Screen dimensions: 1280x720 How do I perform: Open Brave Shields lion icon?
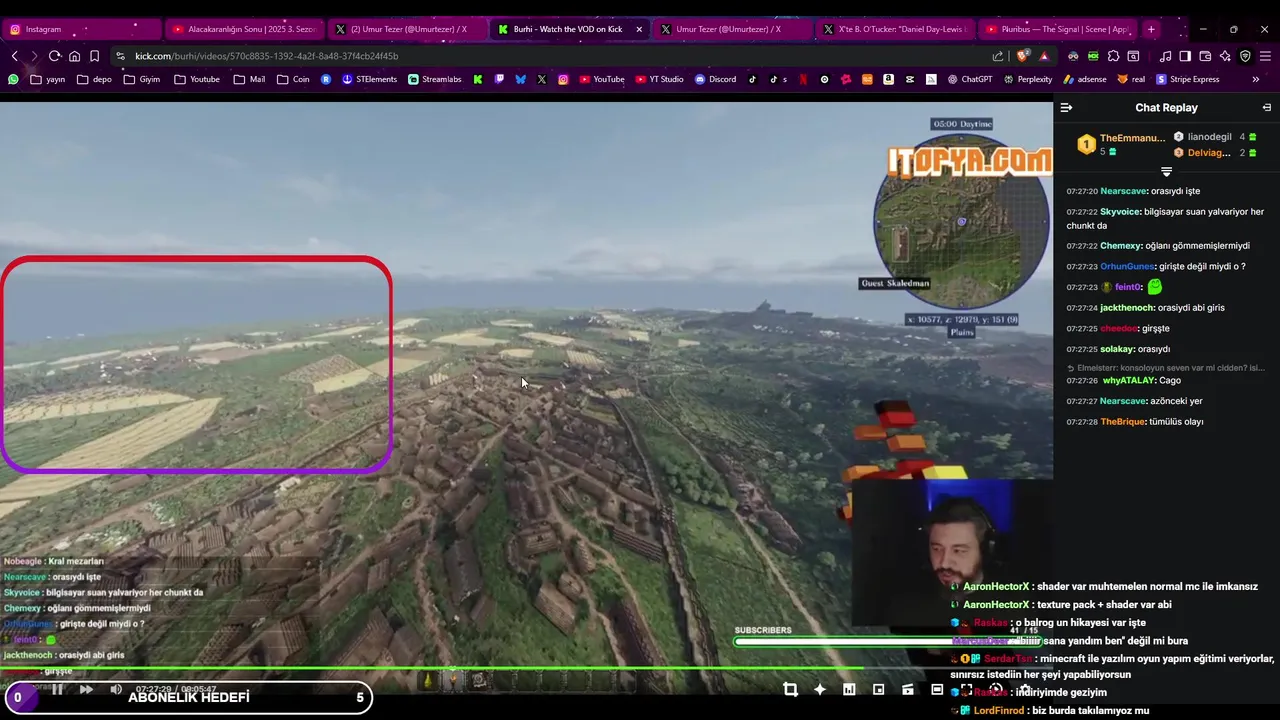(x=1022, y=56)
